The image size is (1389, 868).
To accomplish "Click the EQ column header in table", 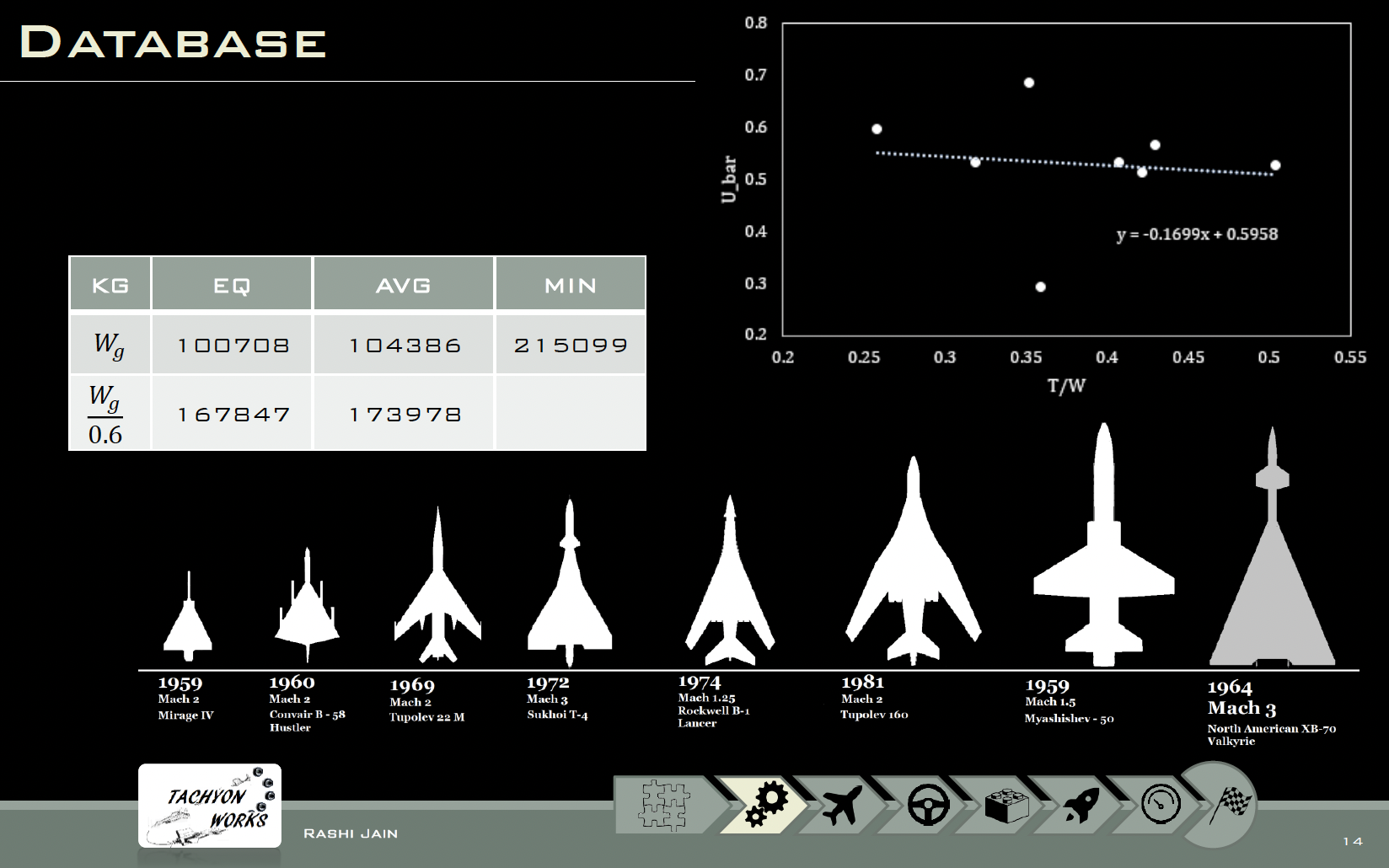I will coord(232,286).
